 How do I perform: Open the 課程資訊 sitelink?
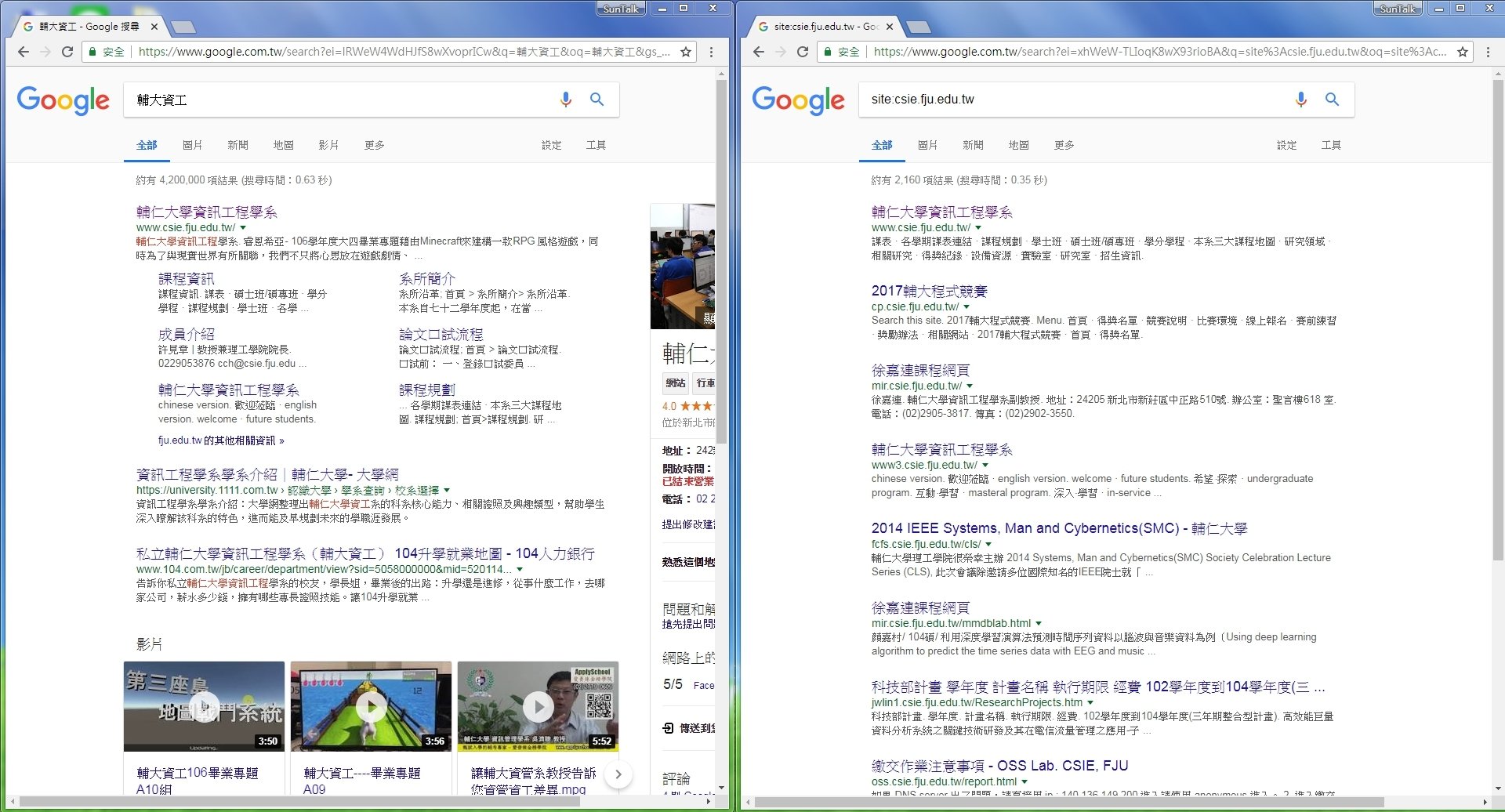(x=186, y=279)
